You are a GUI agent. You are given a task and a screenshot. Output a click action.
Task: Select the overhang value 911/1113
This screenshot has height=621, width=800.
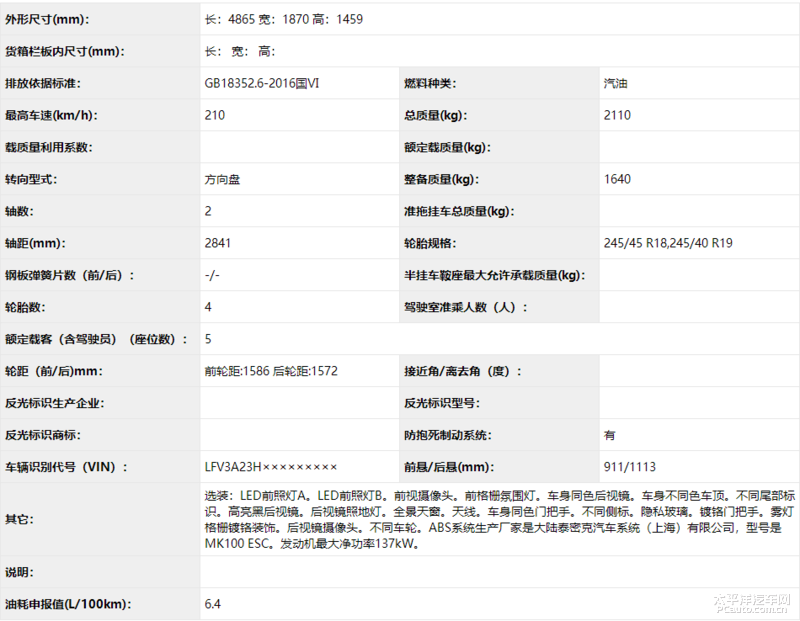[x=629, y=467]
